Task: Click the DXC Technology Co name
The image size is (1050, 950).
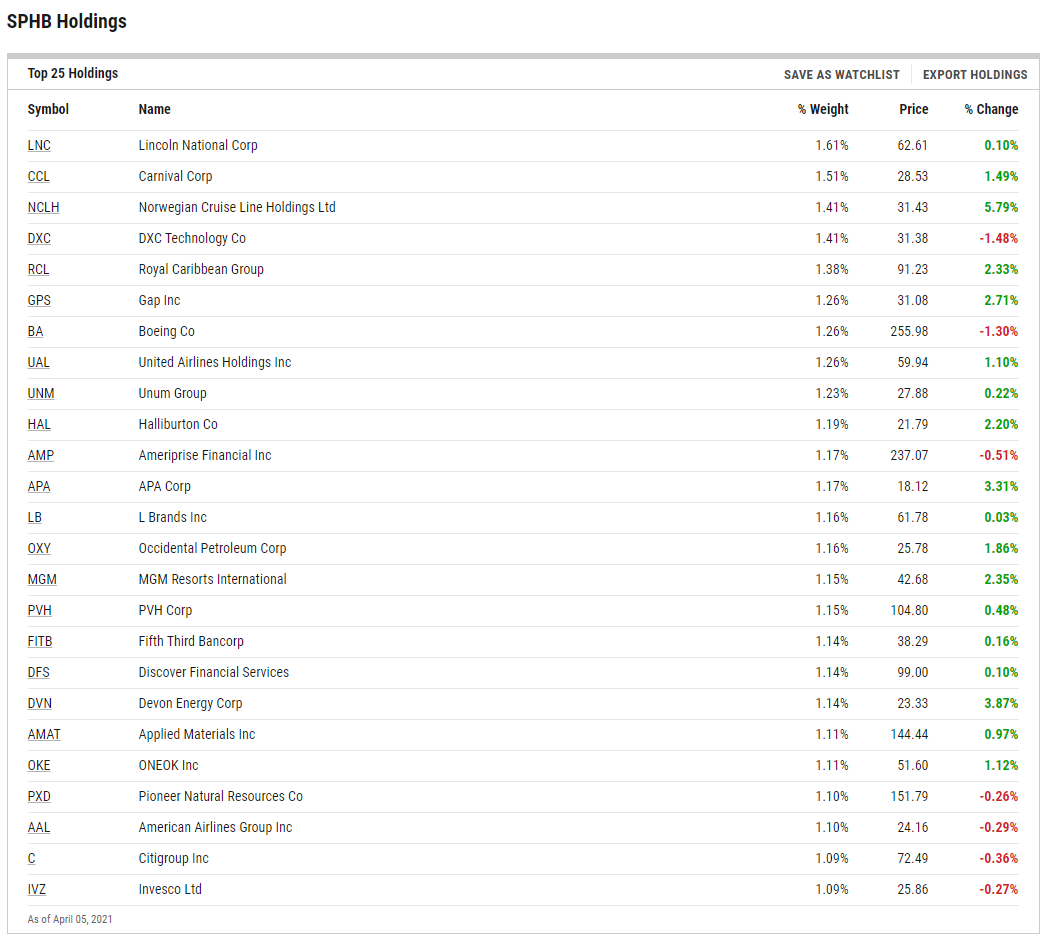Action: tap(192, 238)
